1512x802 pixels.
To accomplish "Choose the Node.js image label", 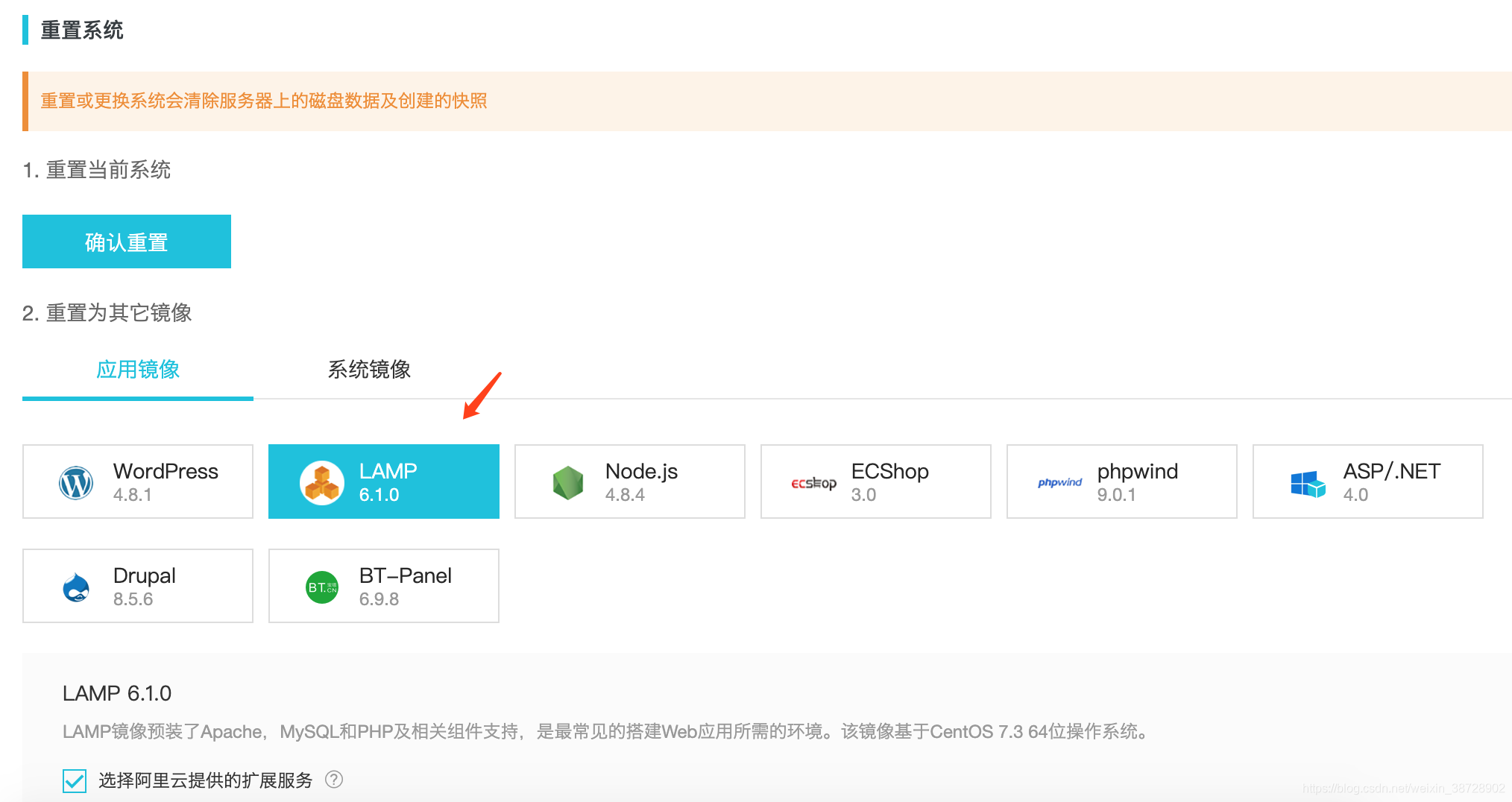I will [641, 471].
